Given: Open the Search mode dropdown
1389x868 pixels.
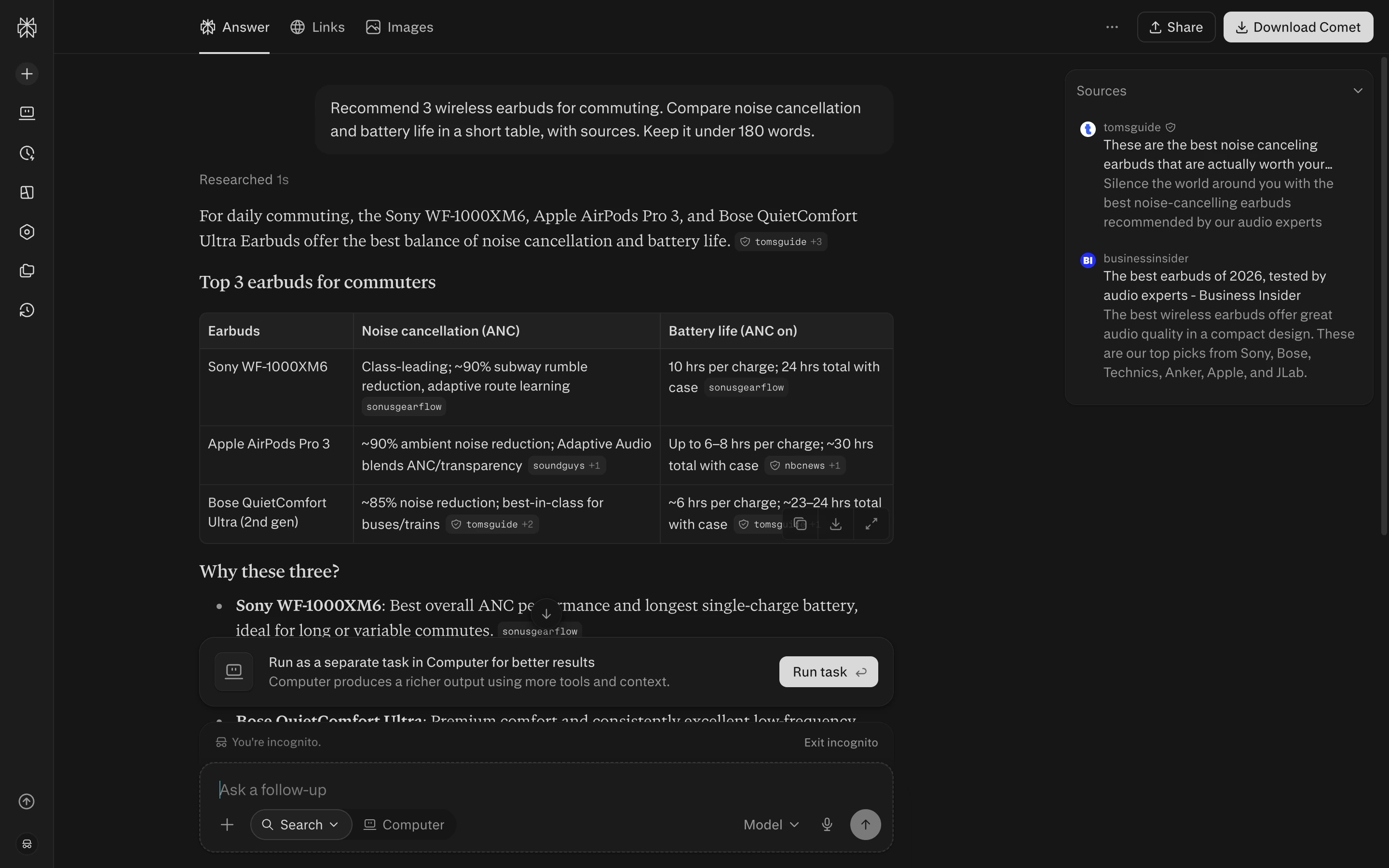Looking at the screenshot, I should [301, 825].
